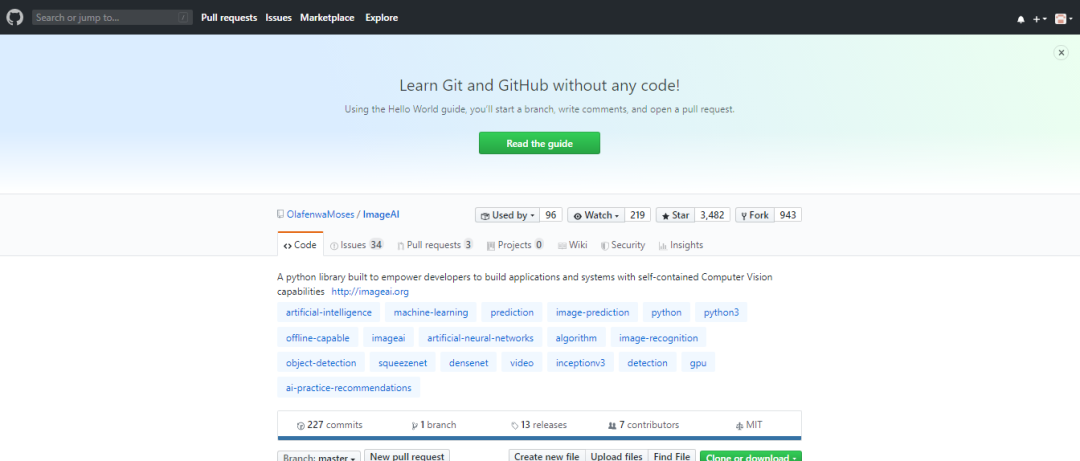Open the inceptionv3 topic tag
This screenshot has width=1080, height=461.
pyautogui.click(x=580, y=362)
